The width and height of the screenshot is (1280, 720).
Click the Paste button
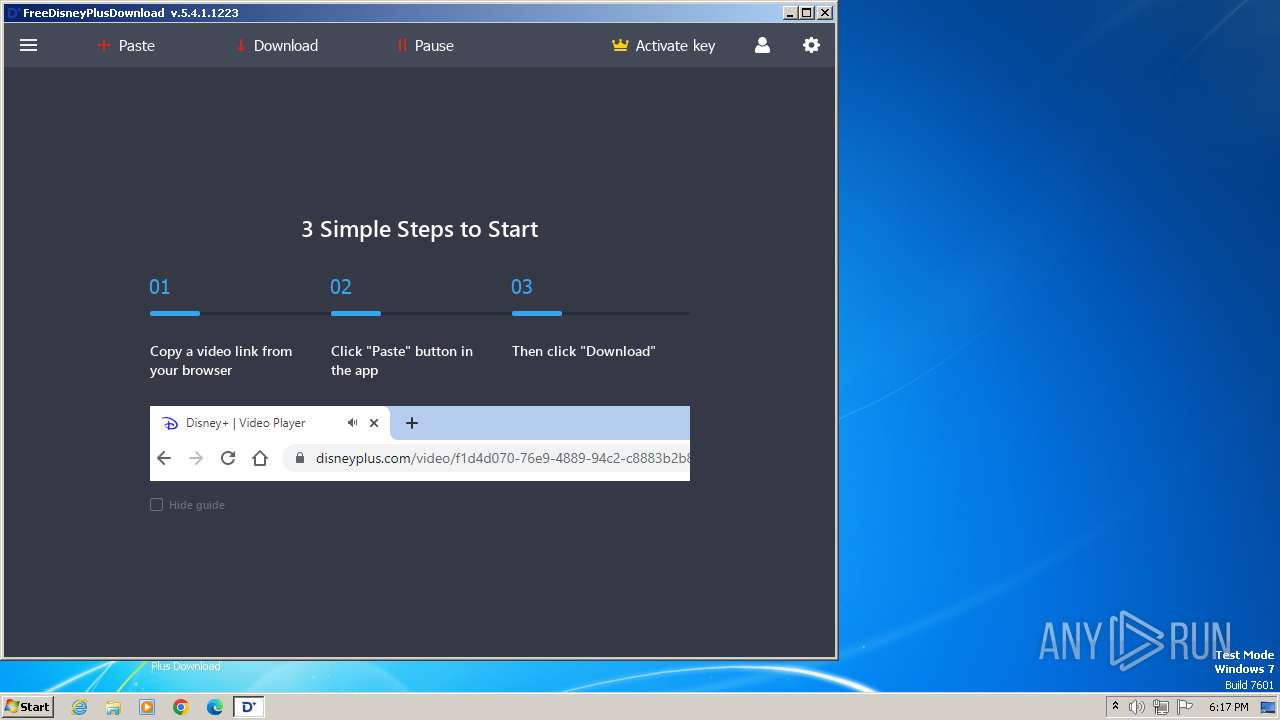[x=126, y=45]
